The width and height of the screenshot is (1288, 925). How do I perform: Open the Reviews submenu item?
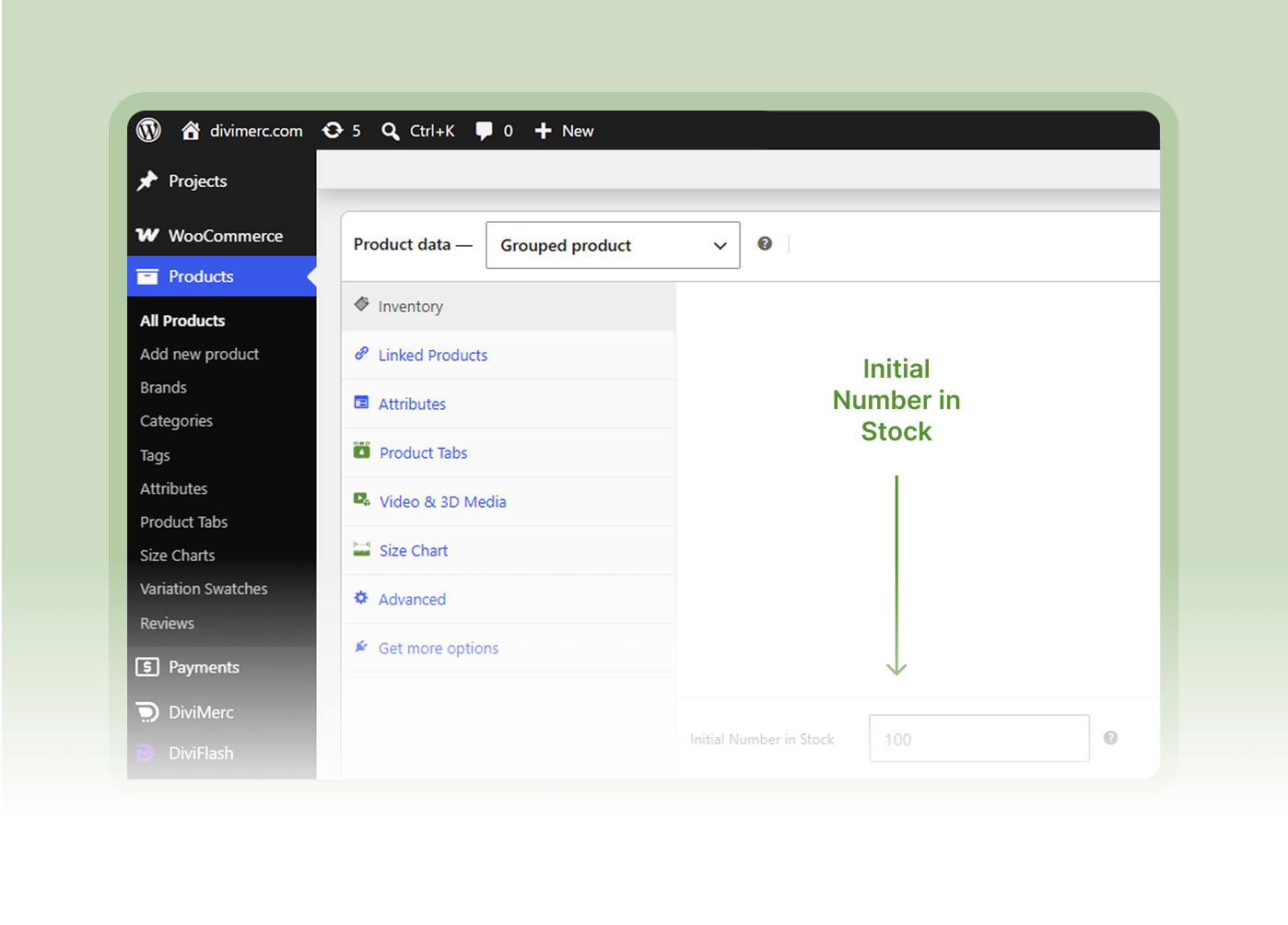[x=167, y=624]
